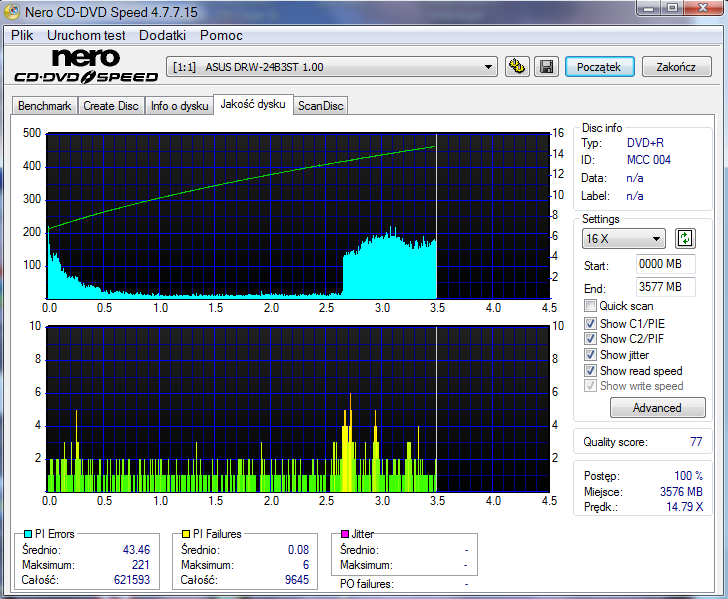
Task: Click the Zakończ button
Action: pos(676,67)
